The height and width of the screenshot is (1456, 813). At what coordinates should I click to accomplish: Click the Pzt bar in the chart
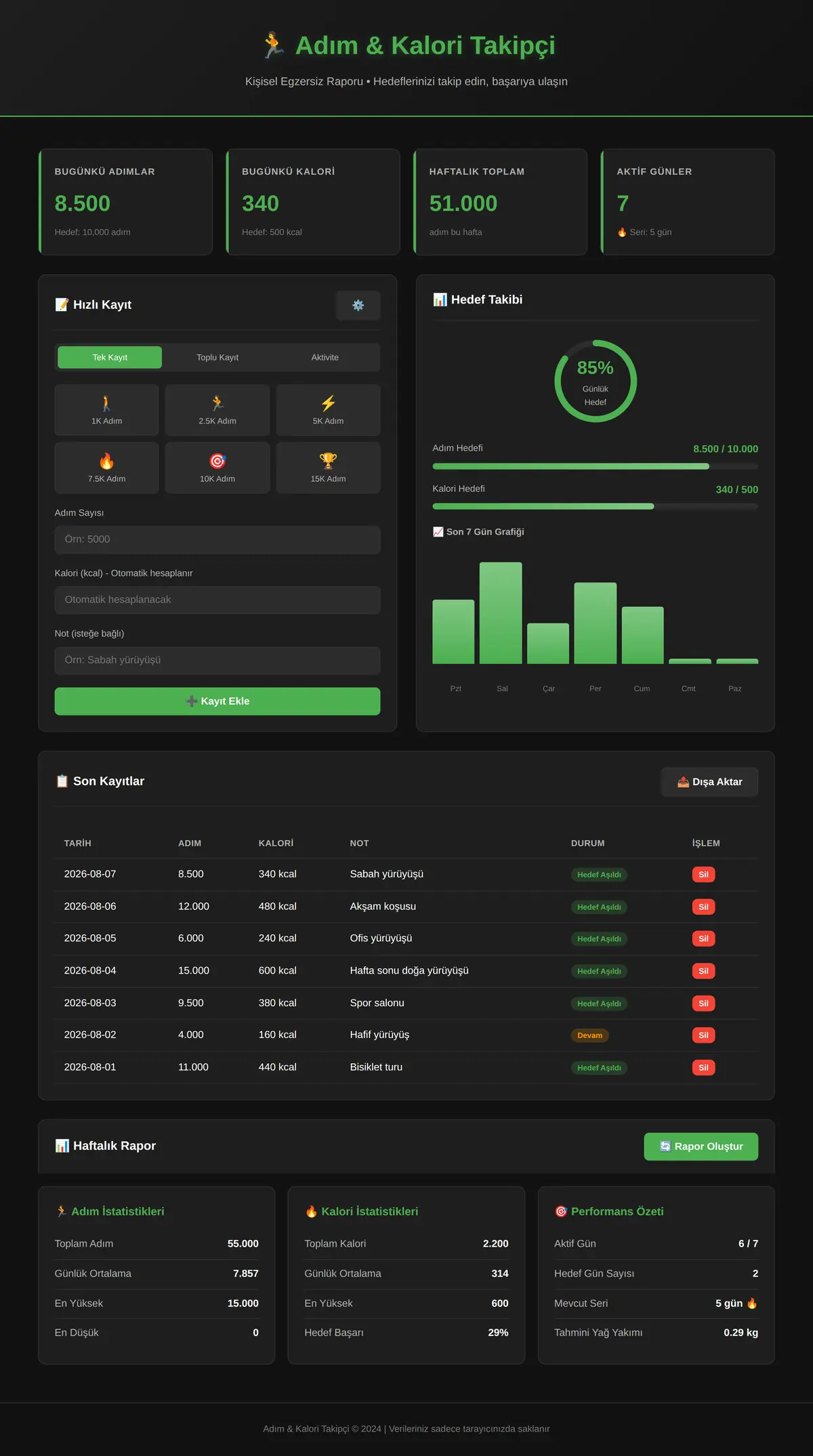[453, 631]
